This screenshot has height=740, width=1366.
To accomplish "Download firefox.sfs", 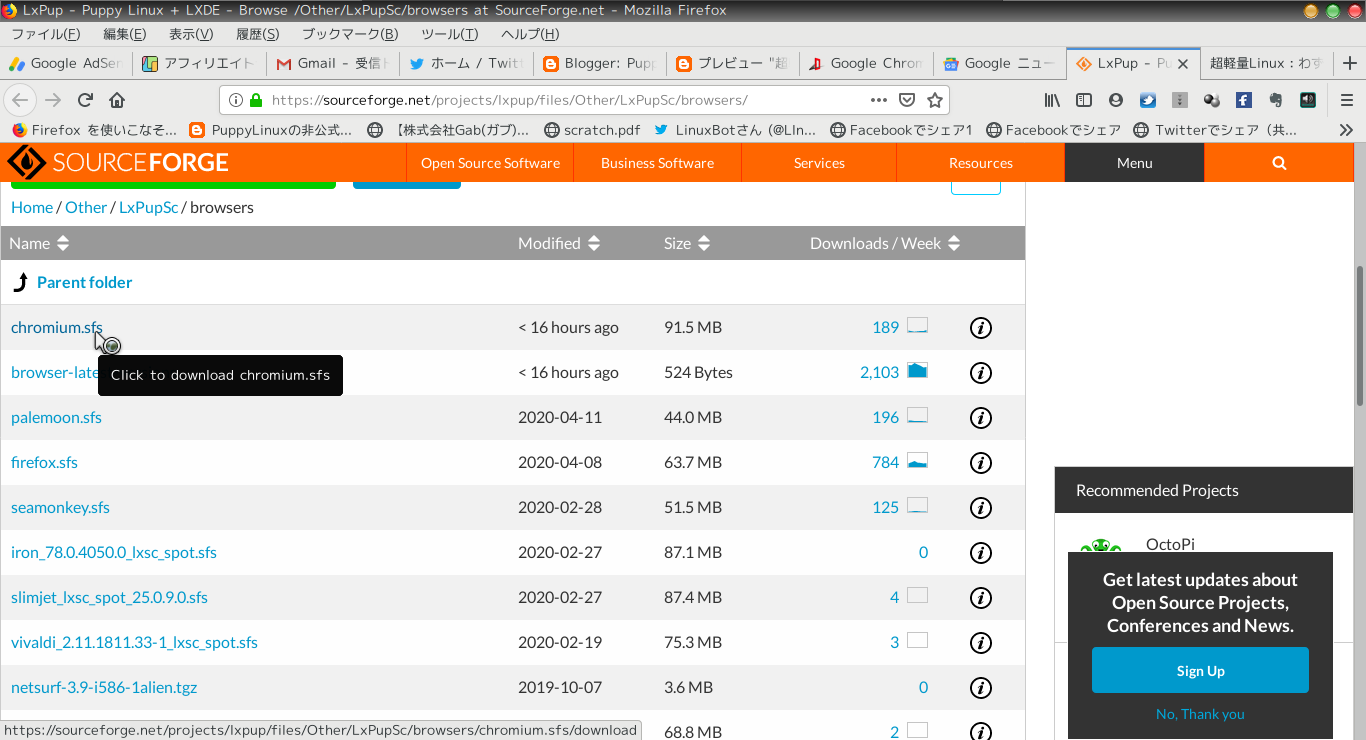I will point(44,462).
